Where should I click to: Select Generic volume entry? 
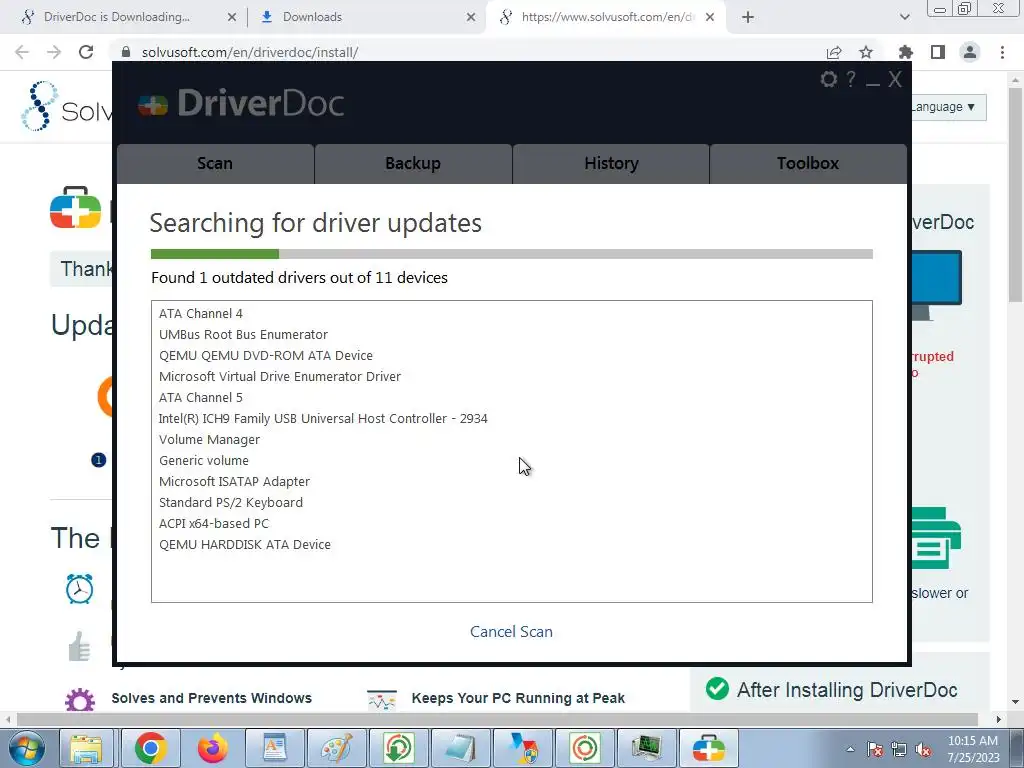click(x=204, y=460)
